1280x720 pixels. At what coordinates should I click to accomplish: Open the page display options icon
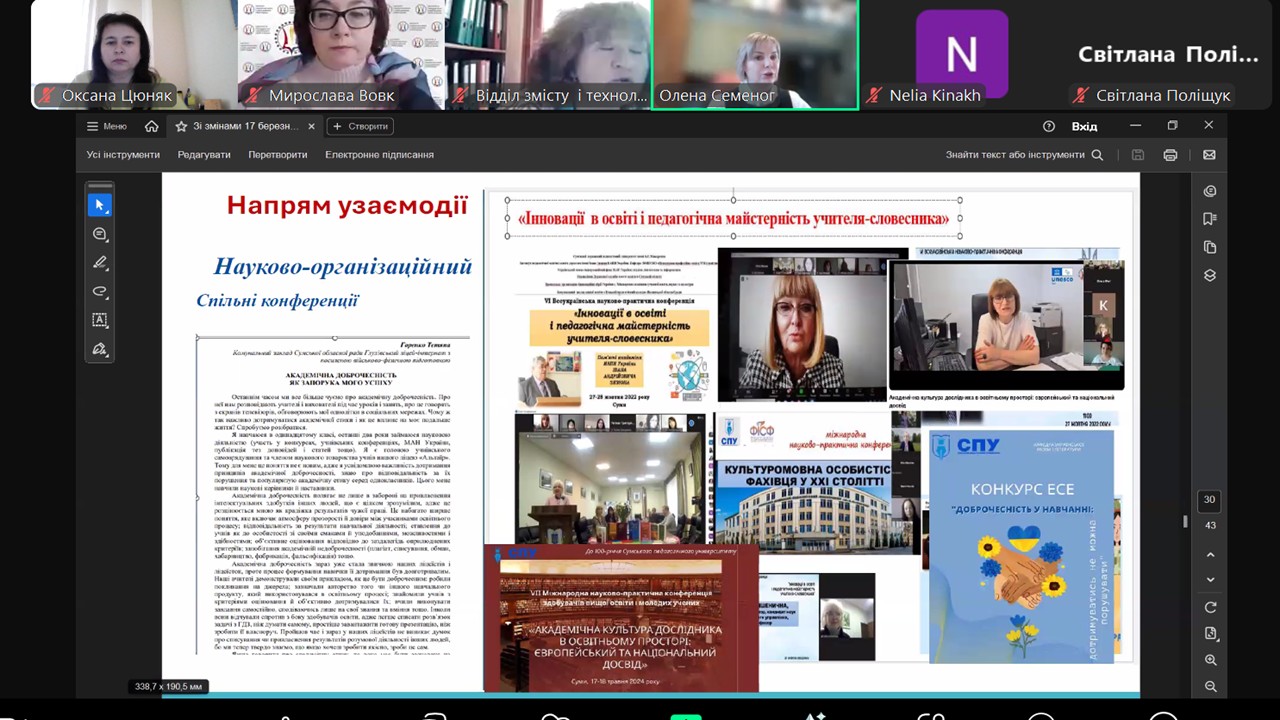tap(1210, 633)
